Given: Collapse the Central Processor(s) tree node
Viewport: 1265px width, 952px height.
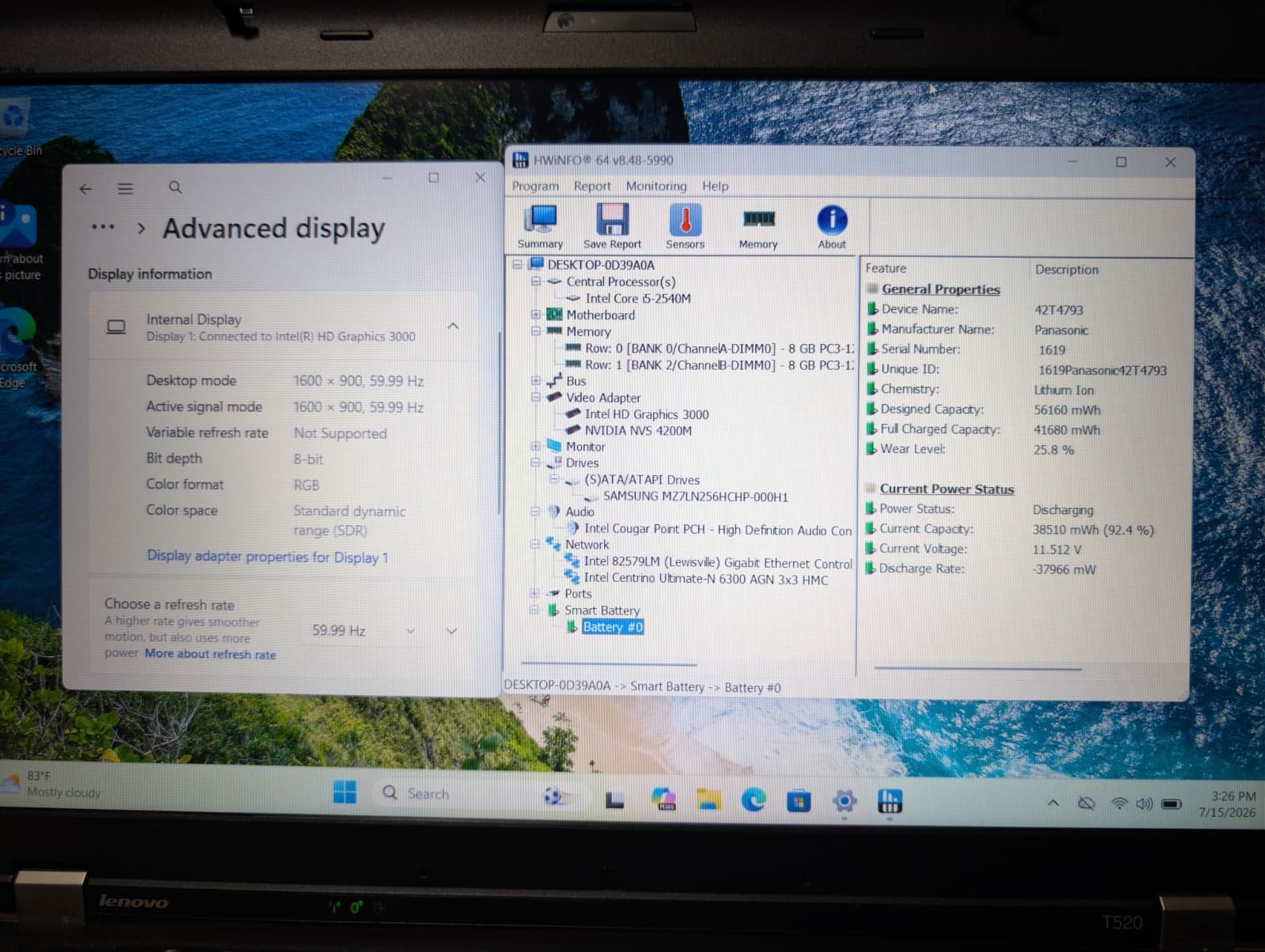Looking at the screenshot, I should pos(536,281).
